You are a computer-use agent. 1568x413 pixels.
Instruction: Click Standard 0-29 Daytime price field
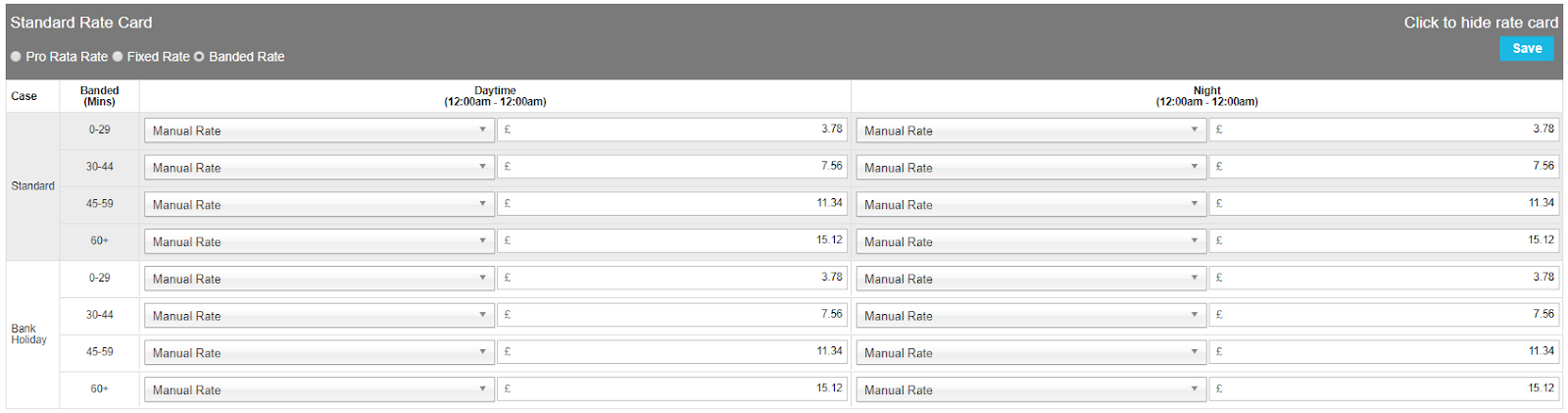point(672,129)
